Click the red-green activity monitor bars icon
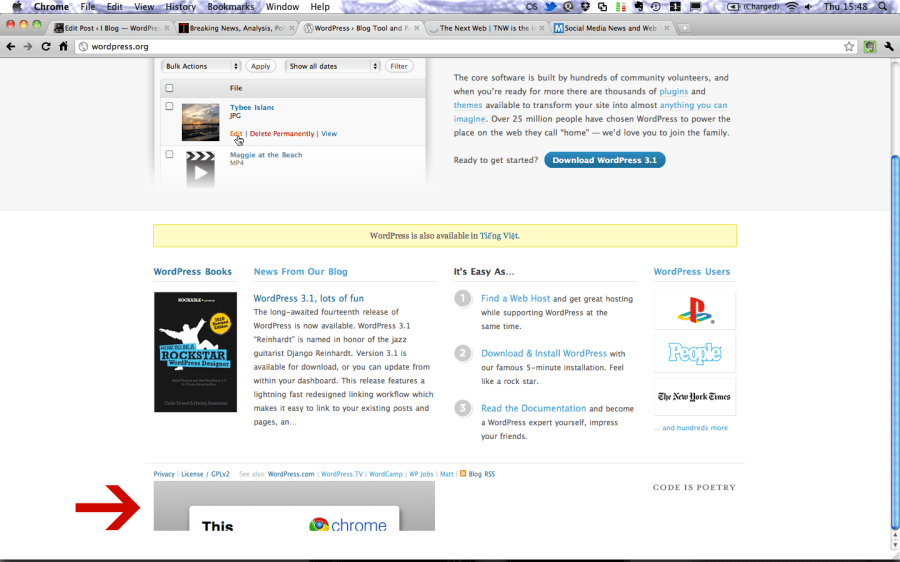 point(620,7)
